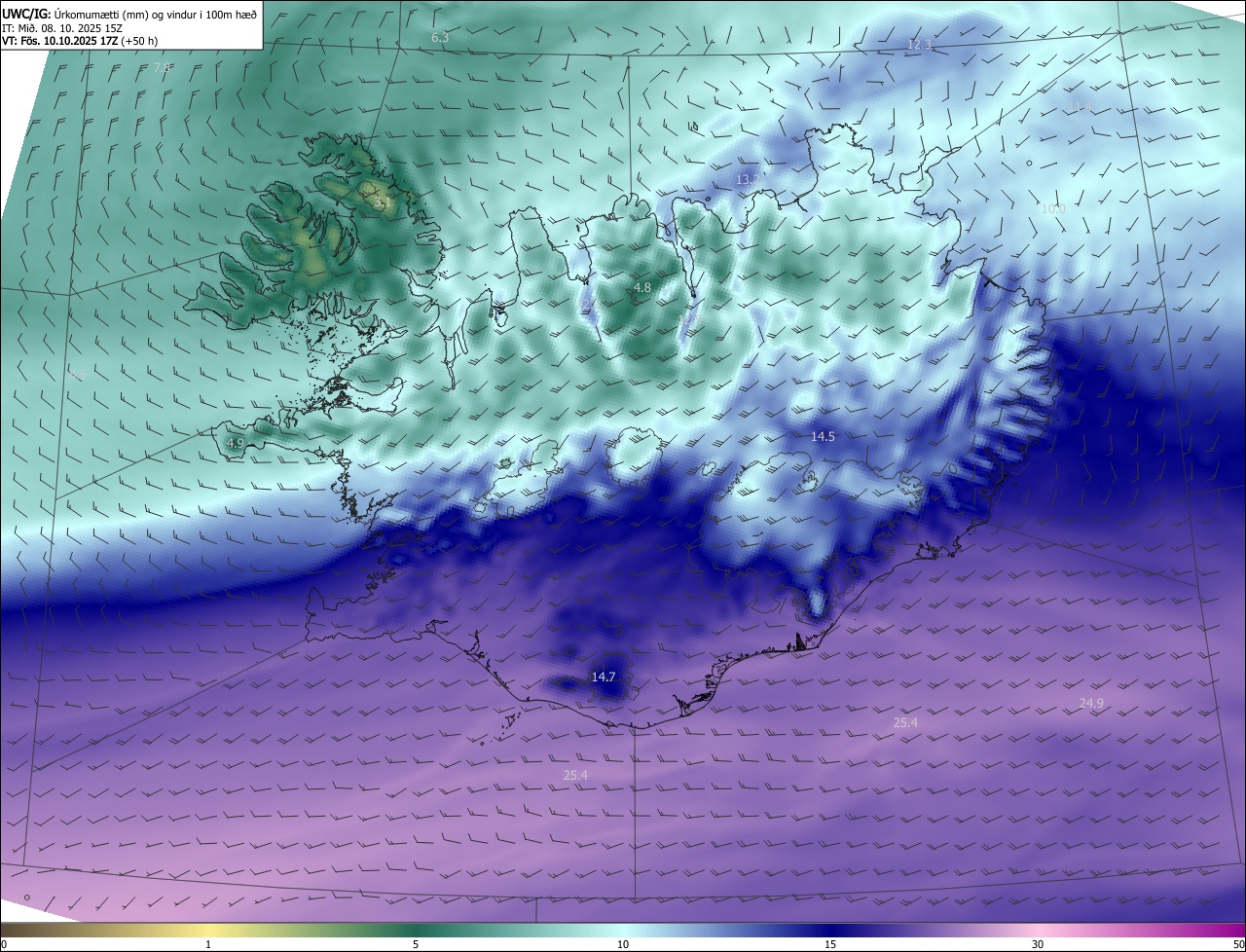The height and width of the screenshot is (952, 1246).
Task: Click the color scale tick labeled 30
Action: [x=1038, y=944]
